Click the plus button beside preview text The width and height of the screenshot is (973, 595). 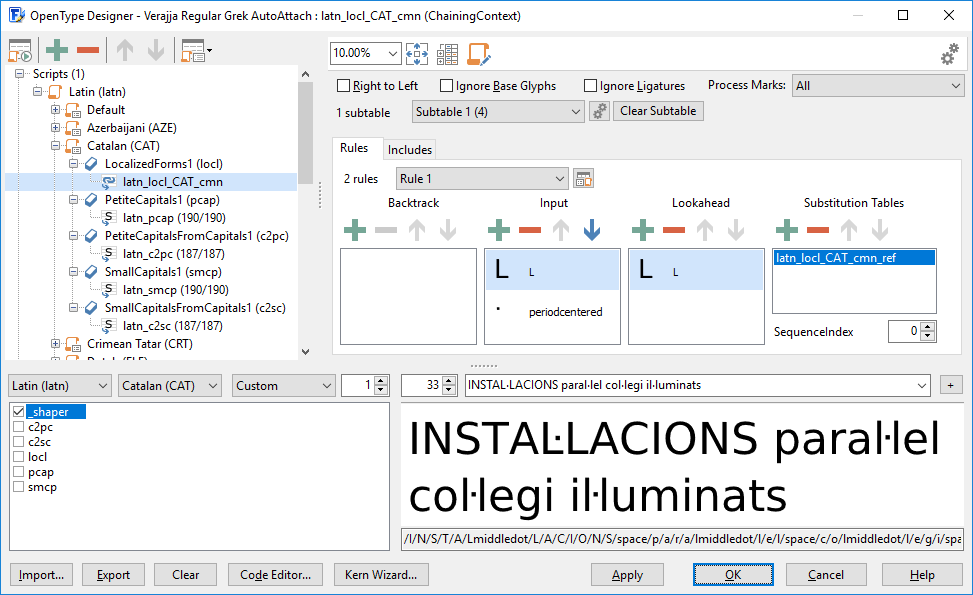[x=950, y=385]
